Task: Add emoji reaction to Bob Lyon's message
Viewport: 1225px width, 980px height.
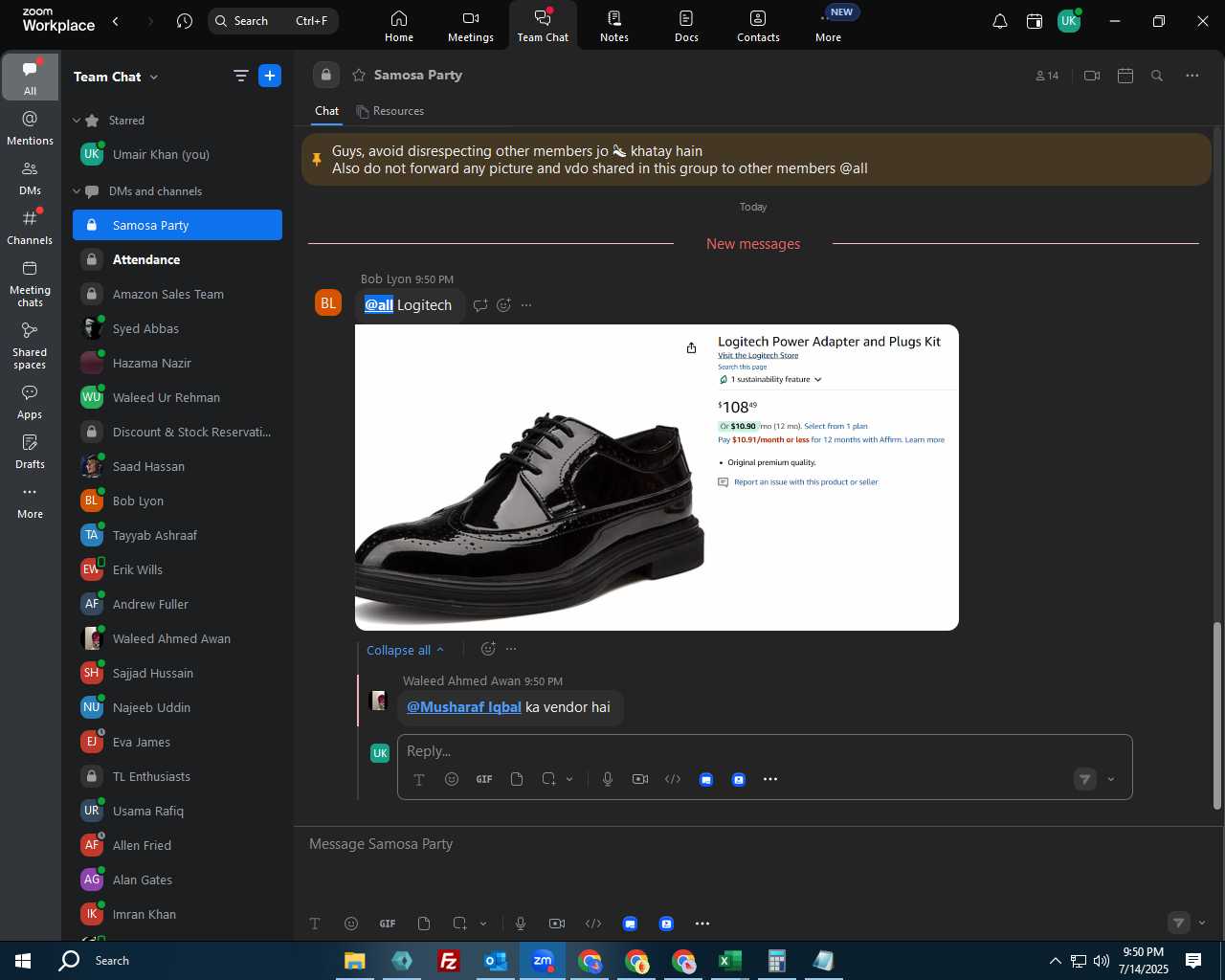Action: tap(504, 305)
